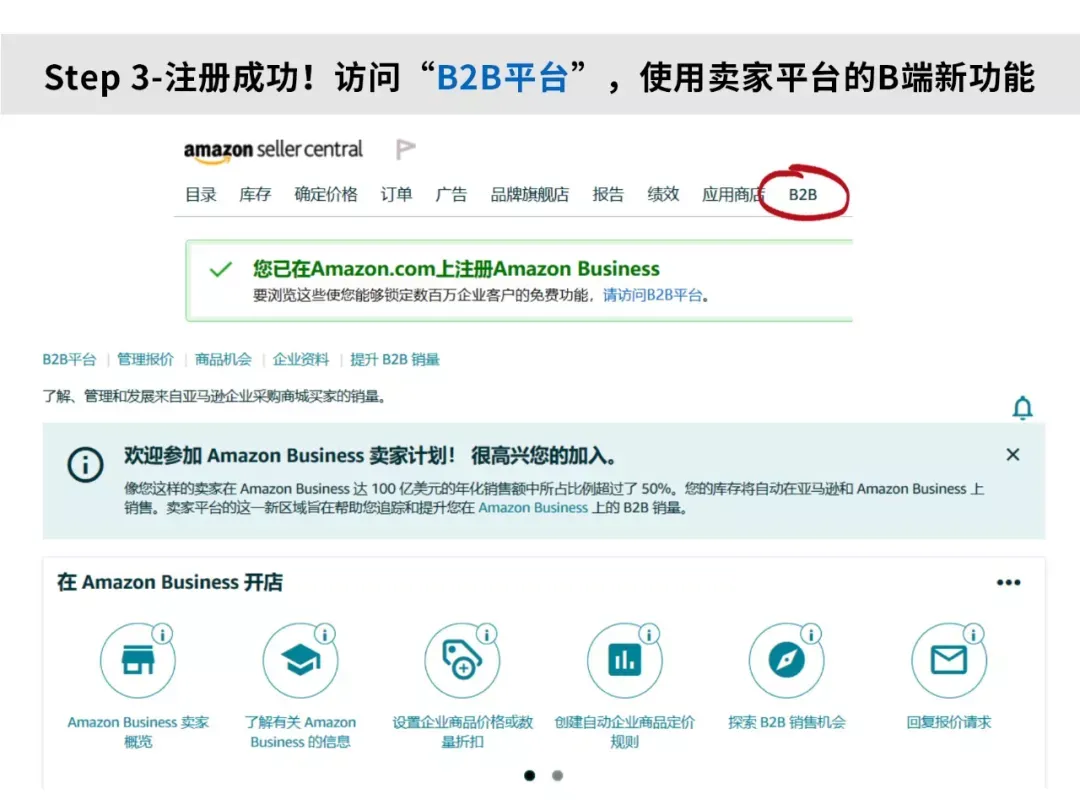
Task: Open the 应用商店 menu
Action: click(734, 195)
